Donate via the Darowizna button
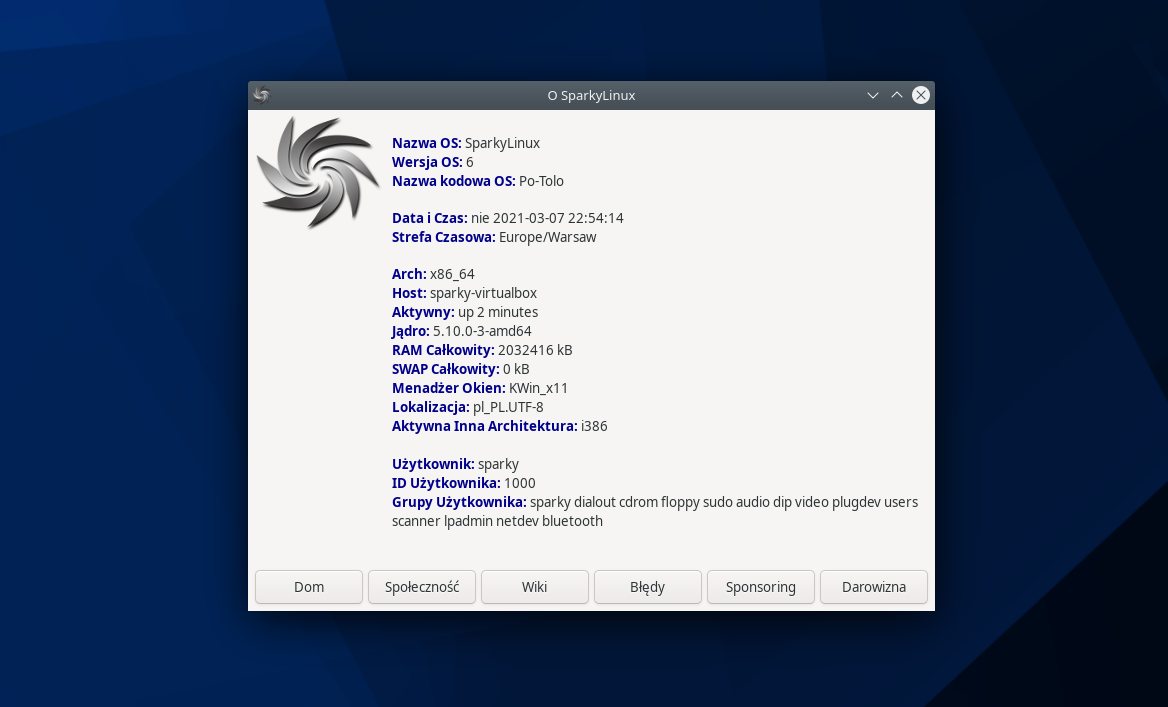The height and width of the screenshot is (707, 1168). (x=873, y=587)
